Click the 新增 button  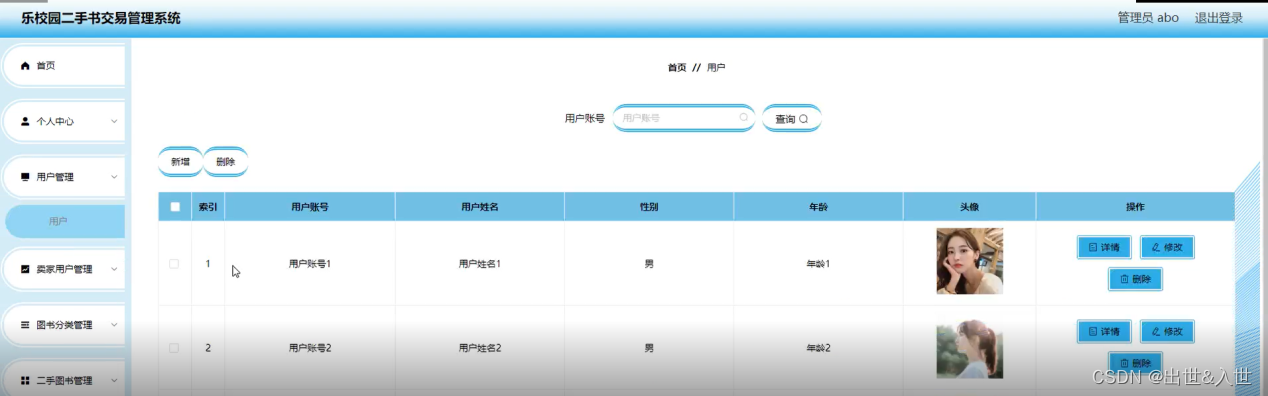pos(180,162)
